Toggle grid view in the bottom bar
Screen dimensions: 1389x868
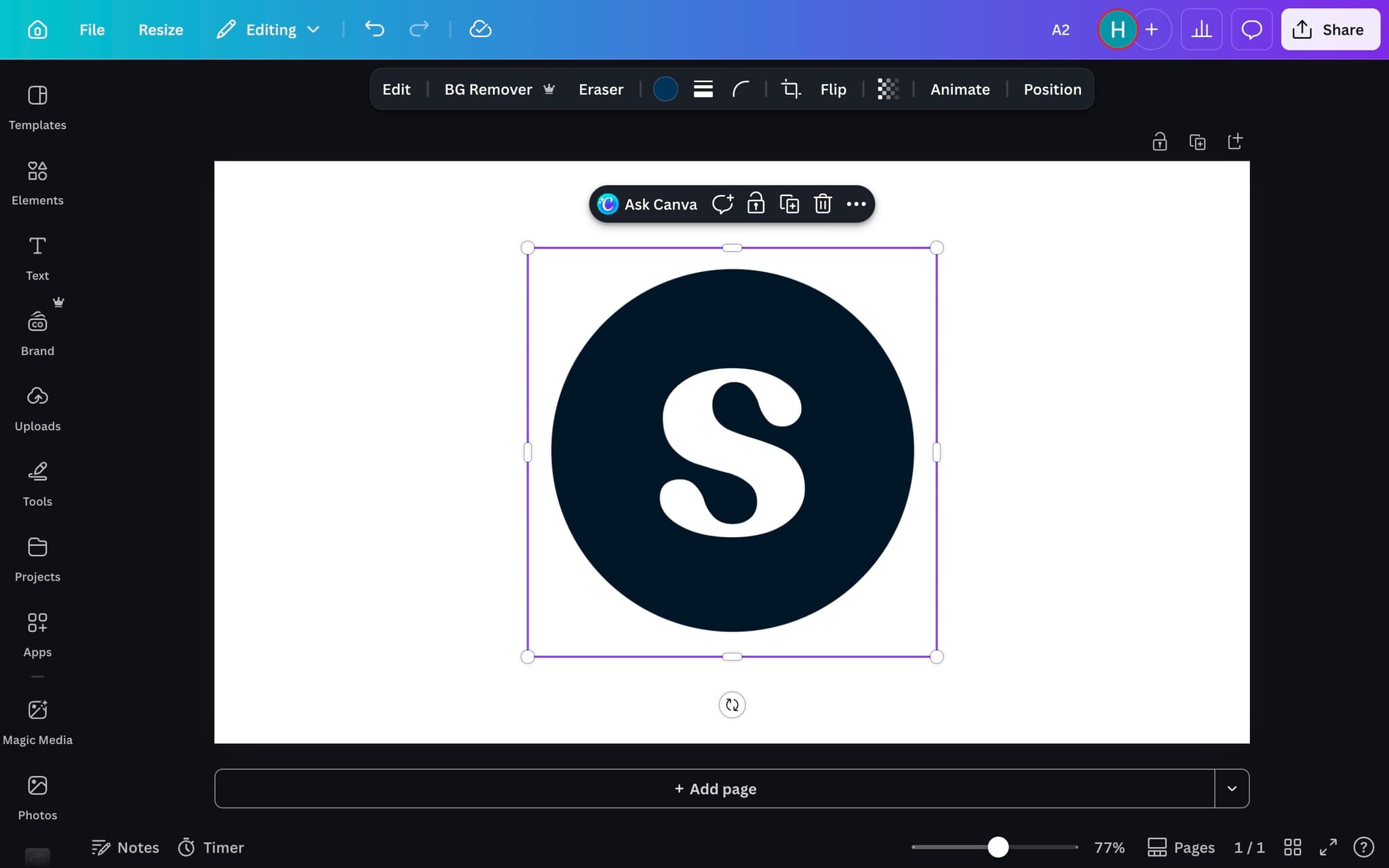point(1292,847)
